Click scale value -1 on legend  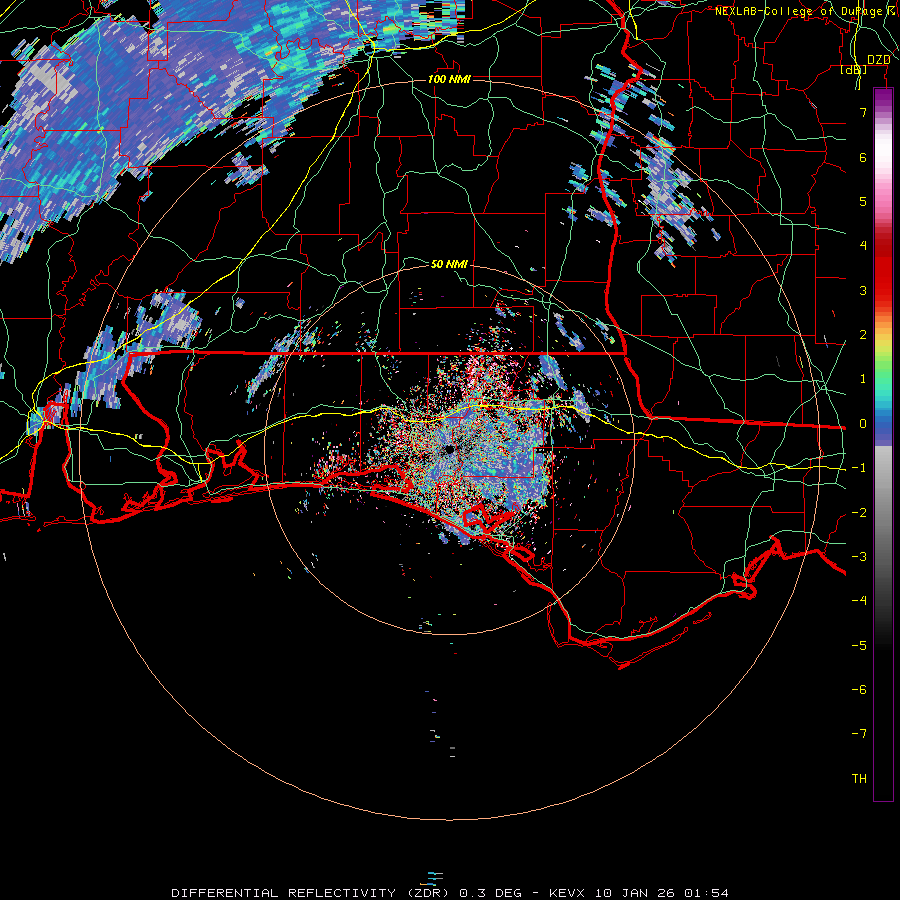coord(859,468)
